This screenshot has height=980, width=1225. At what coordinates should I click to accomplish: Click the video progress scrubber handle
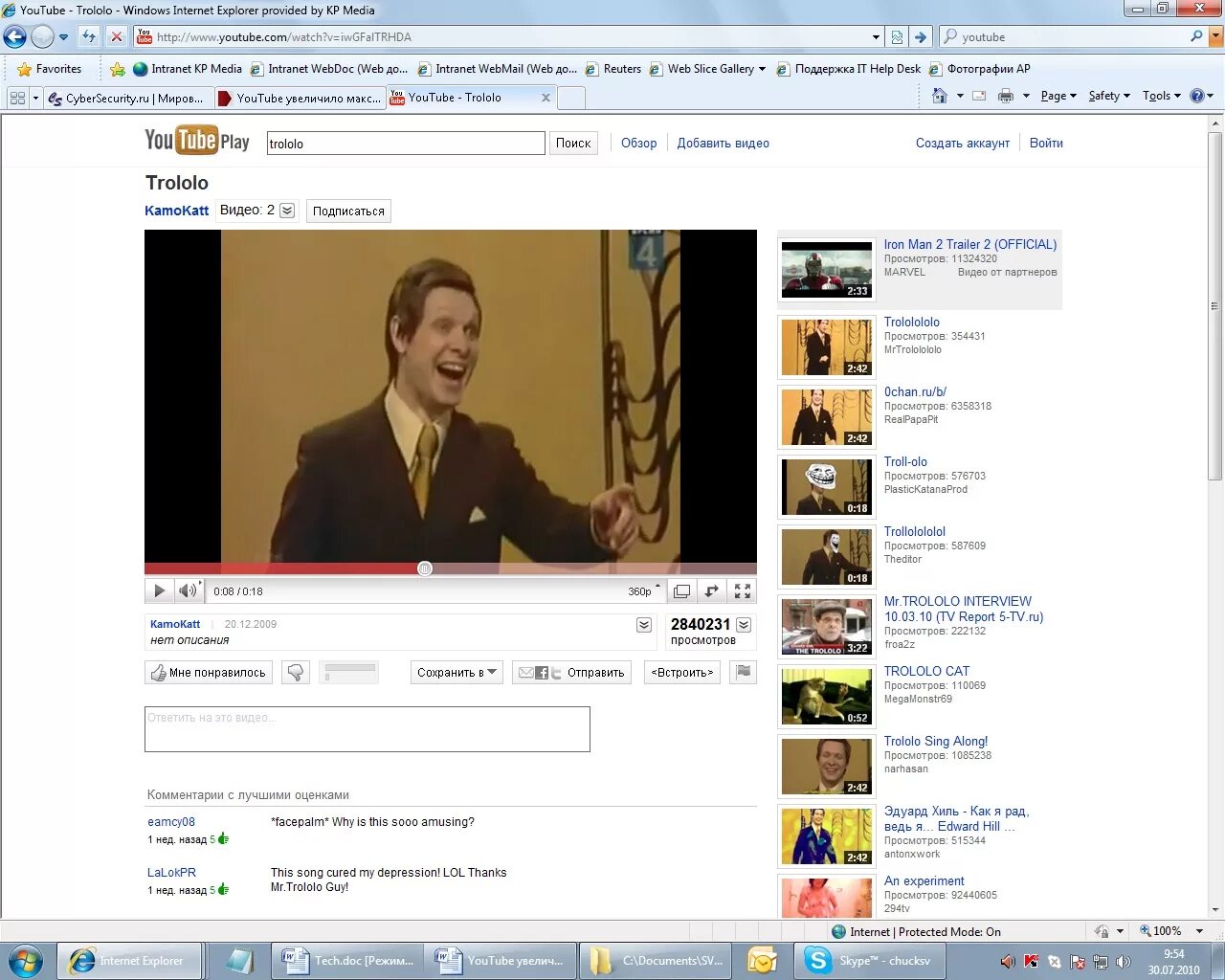click(425, 568)
